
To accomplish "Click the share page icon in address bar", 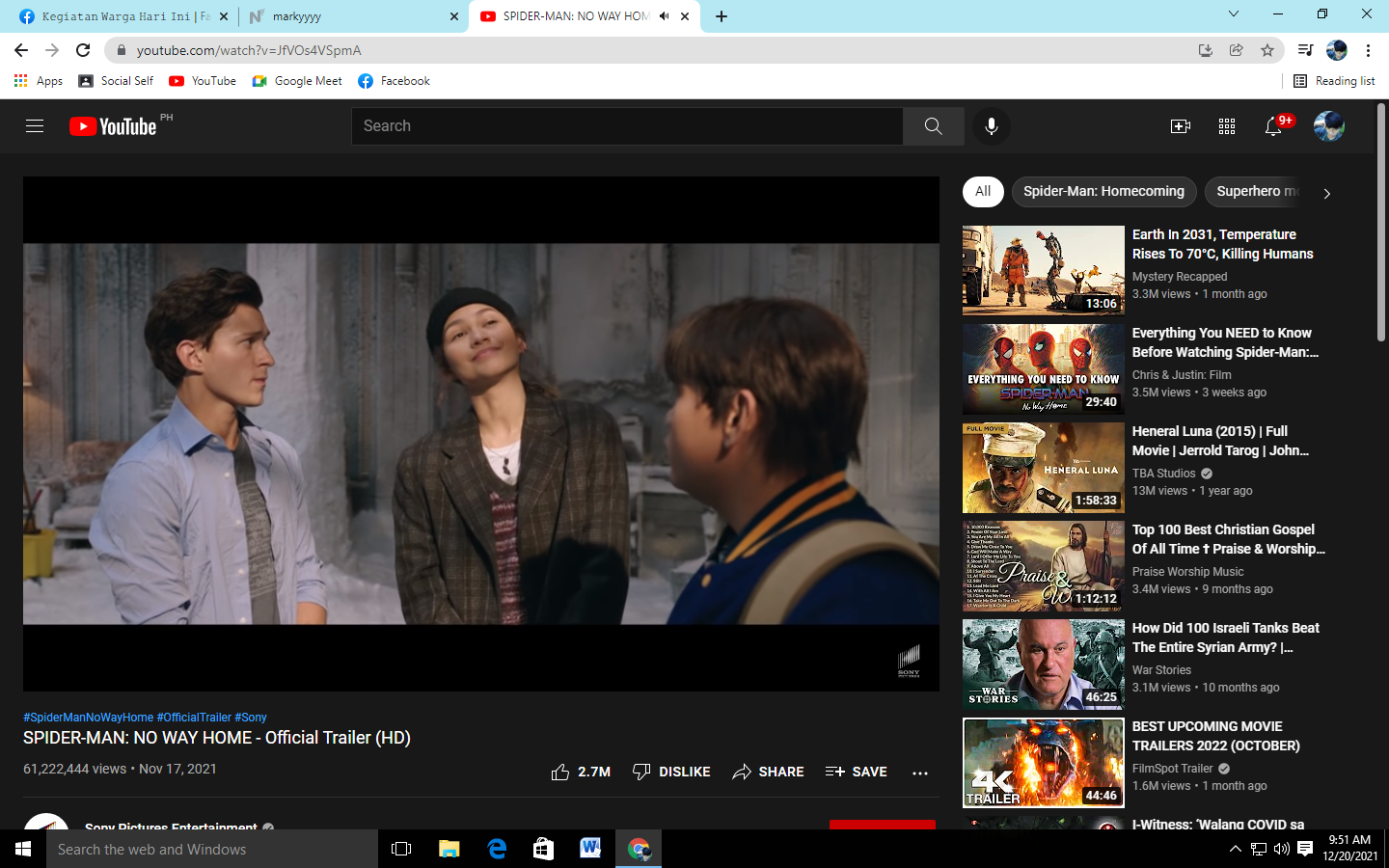I will pos(1237,50).
